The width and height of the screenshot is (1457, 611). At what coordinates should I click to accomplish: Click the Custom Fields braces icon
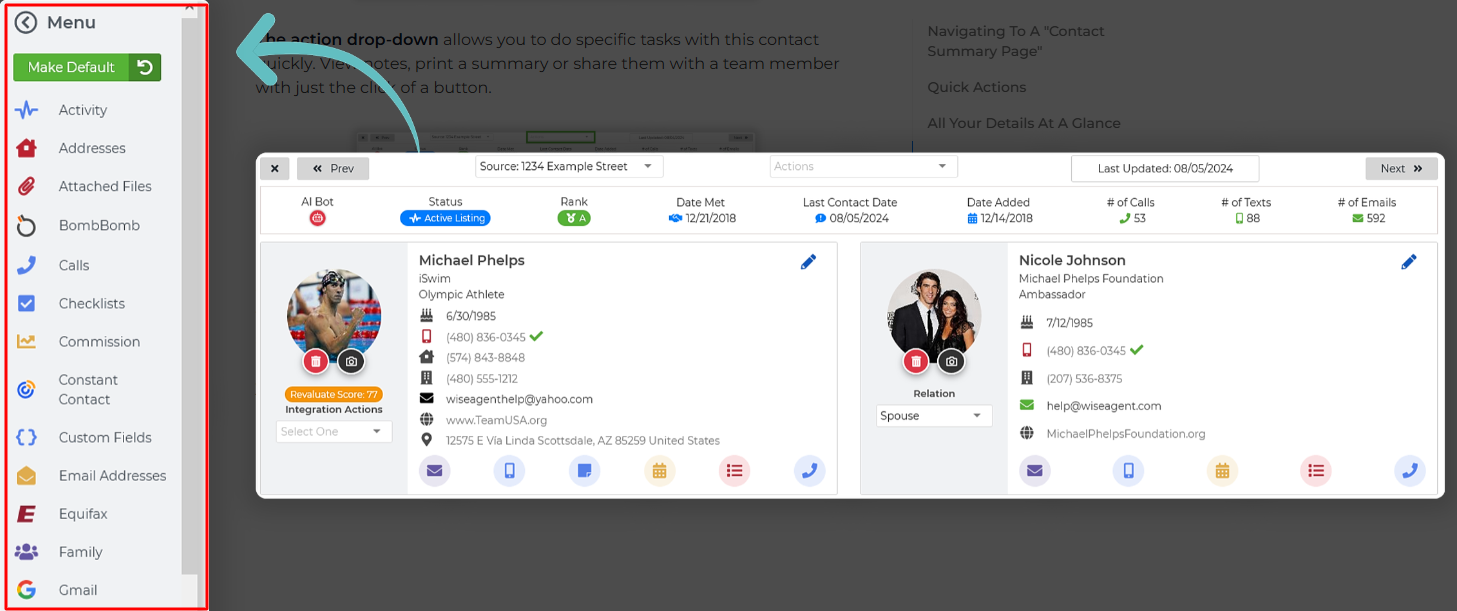[x=27, y=437]
